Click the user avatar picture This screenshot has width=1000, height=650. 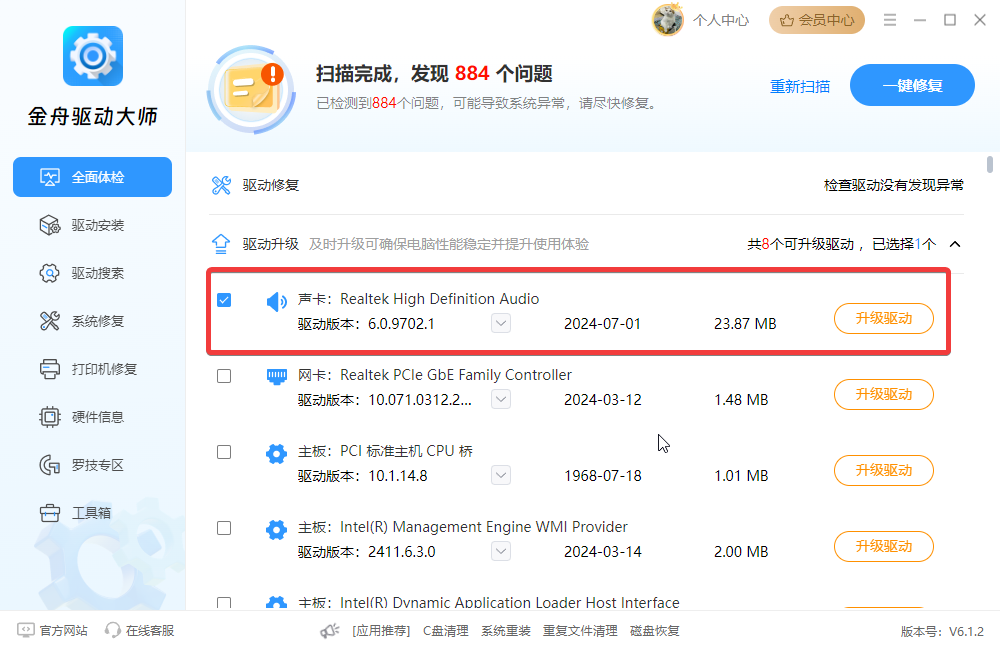tap(668, 20)
